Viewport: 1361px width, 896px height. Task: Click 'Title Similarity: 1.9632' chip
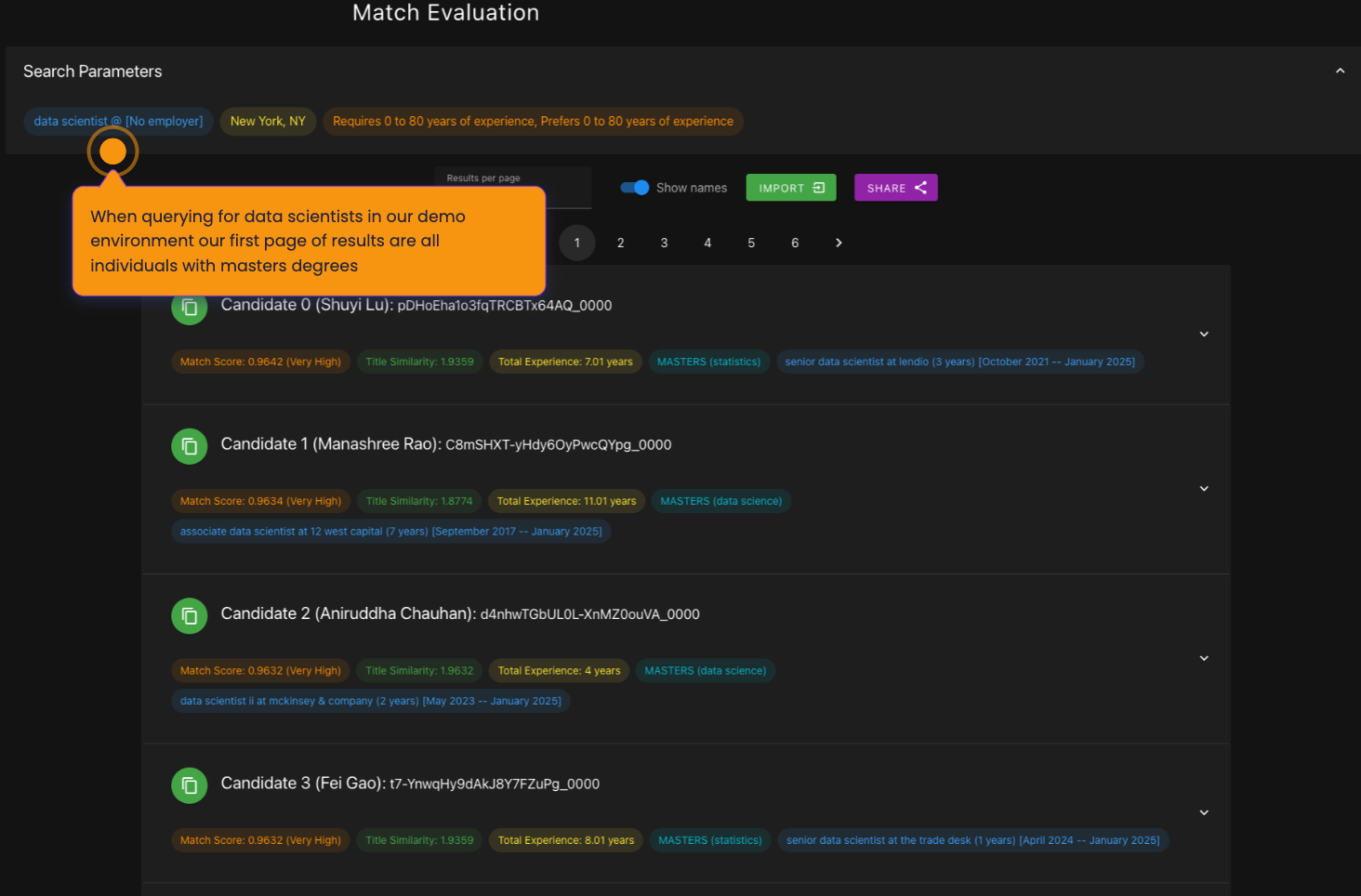(419, 671)
